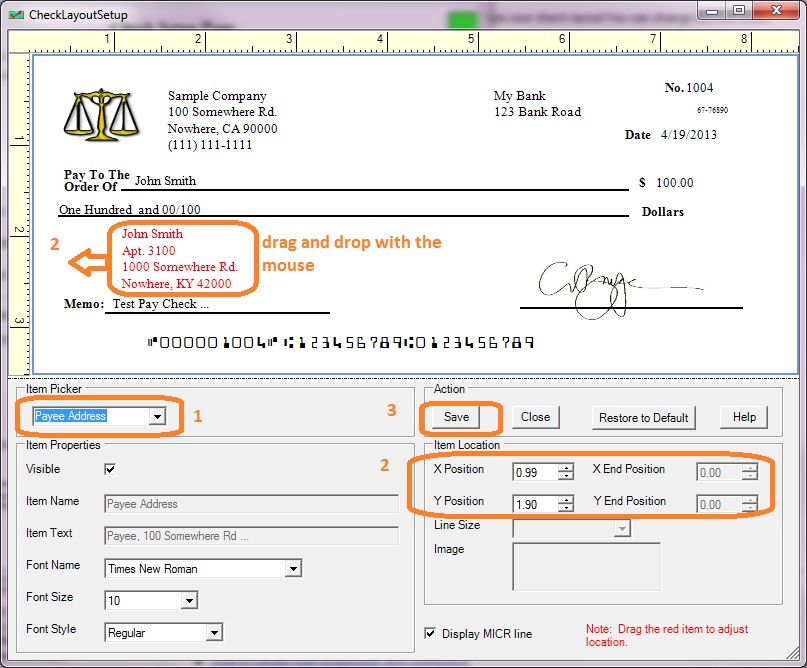Click the MICR number line on the check
807x668 pixels.
coord(341,343)
